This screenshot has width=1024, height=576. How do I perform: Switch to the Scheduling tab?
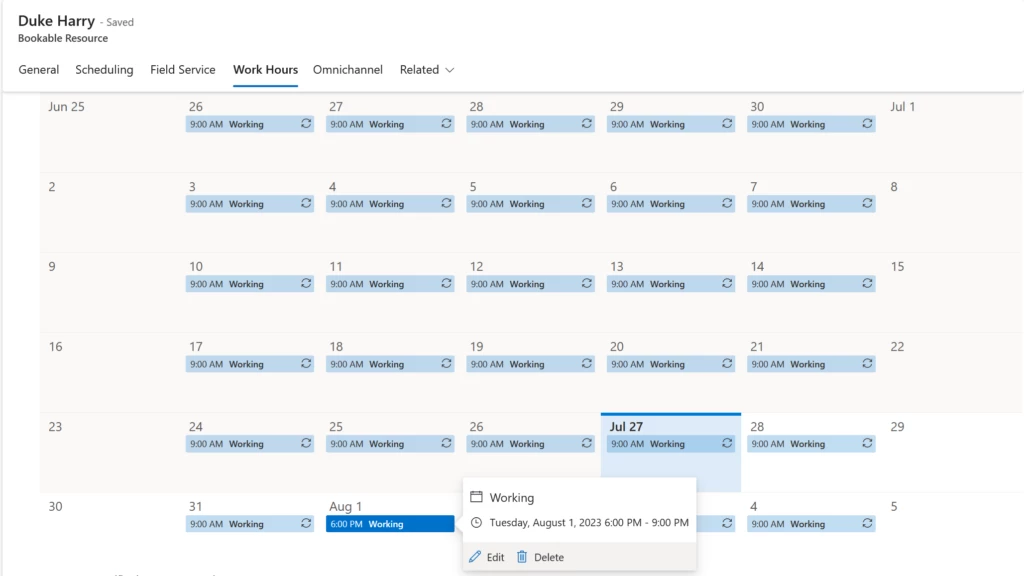104,70
